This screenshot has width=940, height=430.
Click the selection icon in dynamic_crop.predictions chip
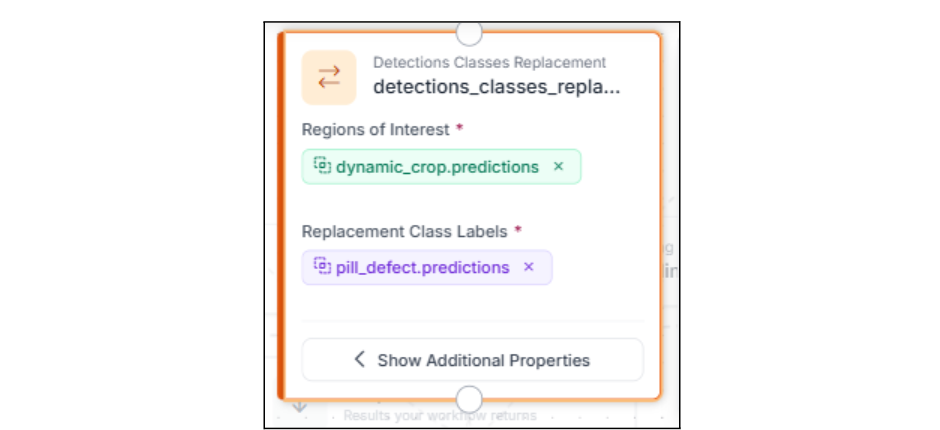[x=321, y=166]
